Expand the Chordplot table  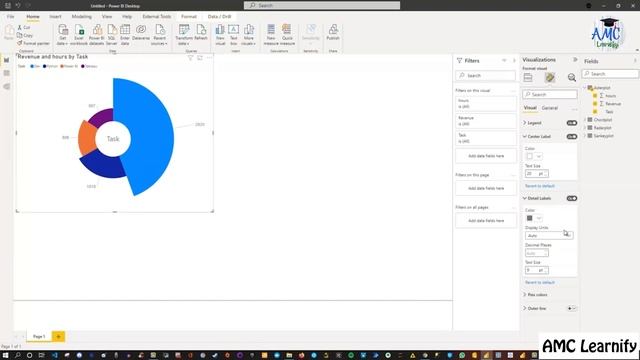click(x=585, y=120)
